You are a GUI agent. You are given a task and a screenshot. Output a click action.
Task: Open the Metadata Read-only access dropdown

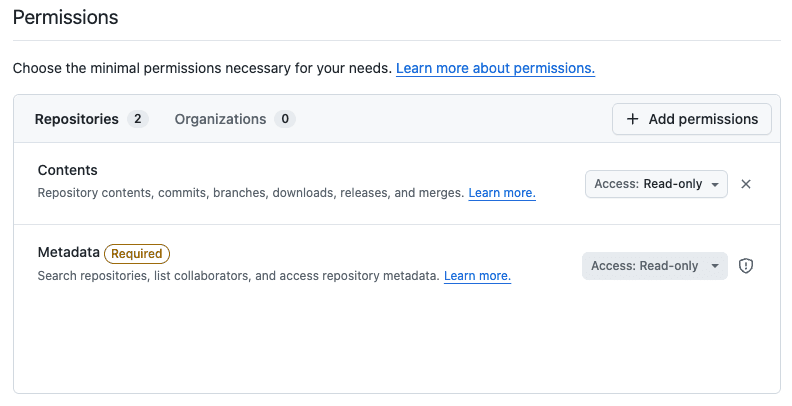point(655,266)
